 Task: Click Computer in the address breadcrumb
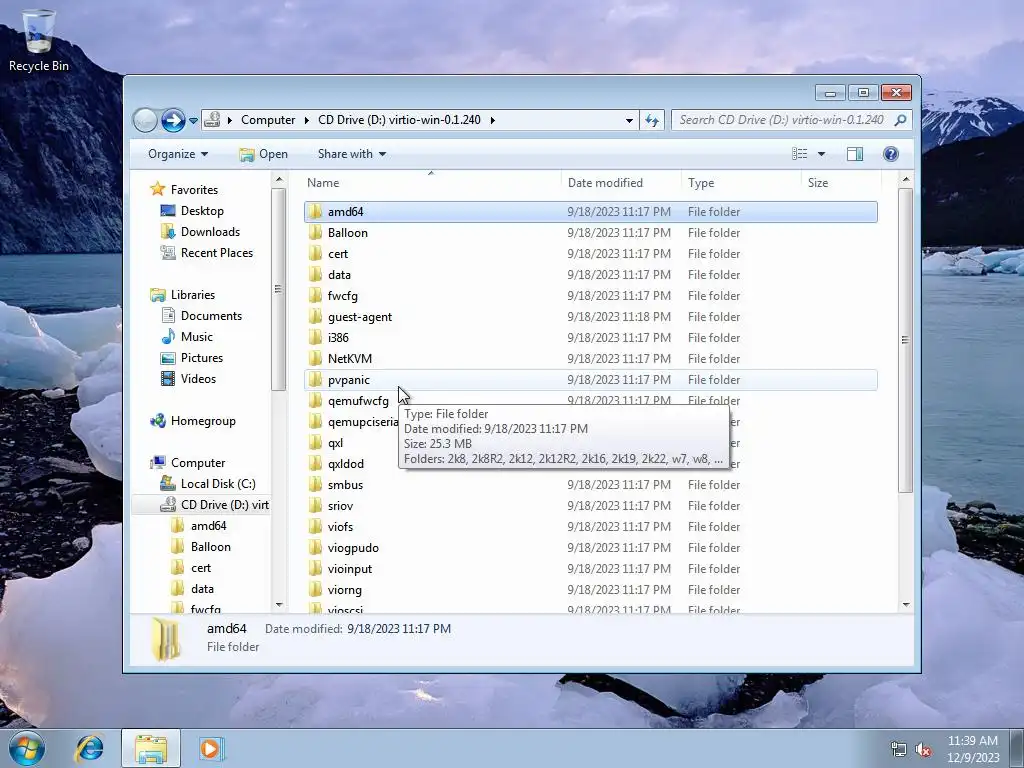coord(268,120)
